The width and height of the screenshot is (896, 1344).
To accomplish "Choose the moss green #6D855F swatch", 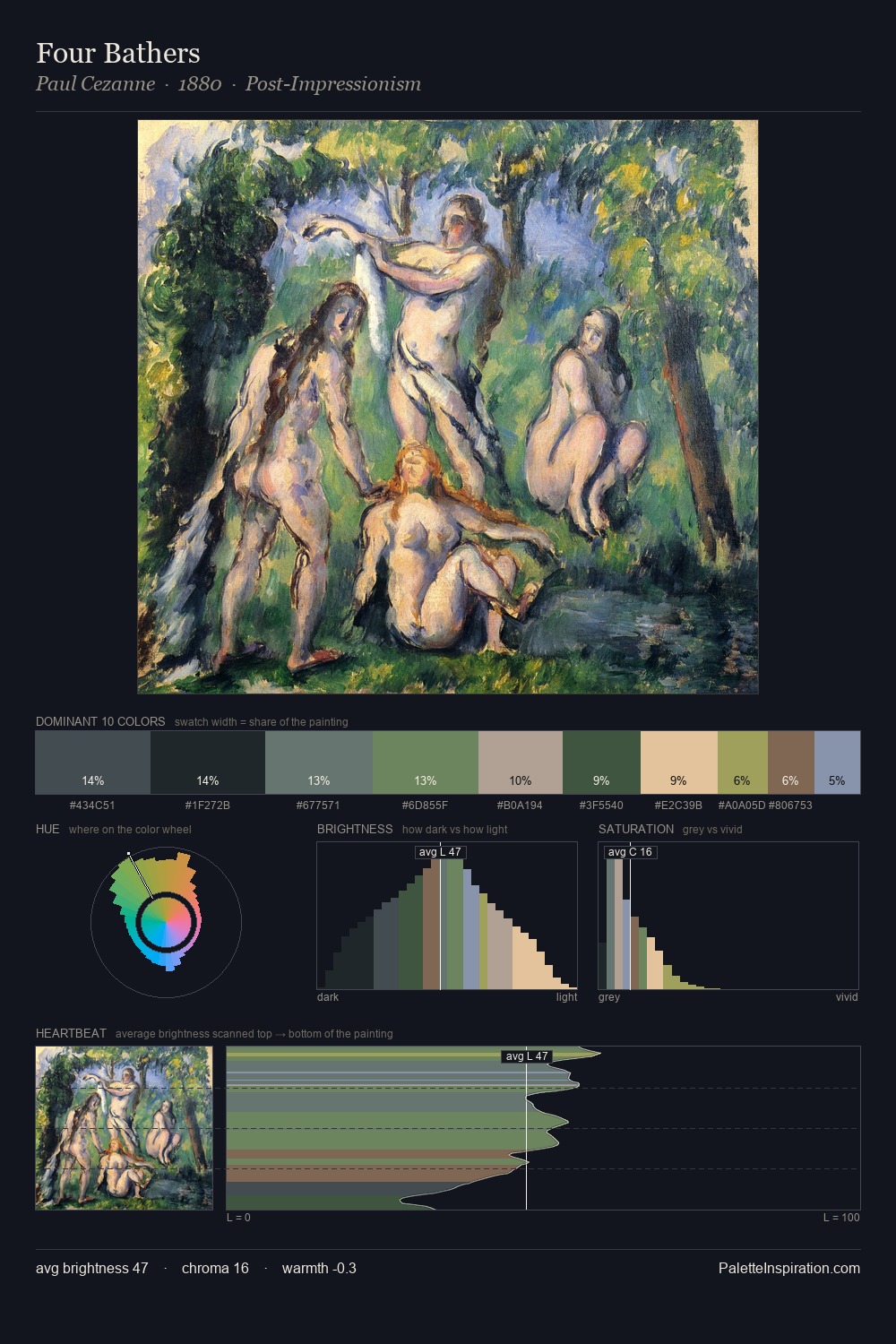I will pyautogui.click(x=426, y=762).
